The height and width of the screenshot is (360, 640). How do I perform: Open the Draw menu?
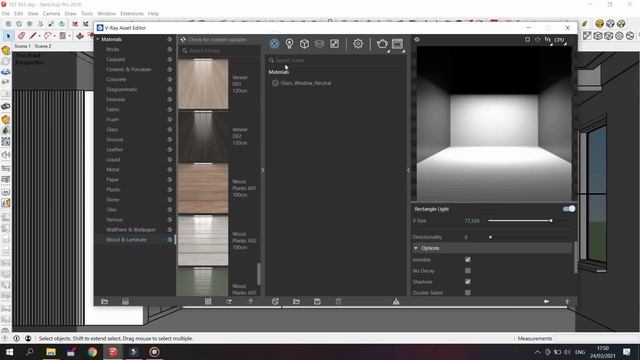70,13
